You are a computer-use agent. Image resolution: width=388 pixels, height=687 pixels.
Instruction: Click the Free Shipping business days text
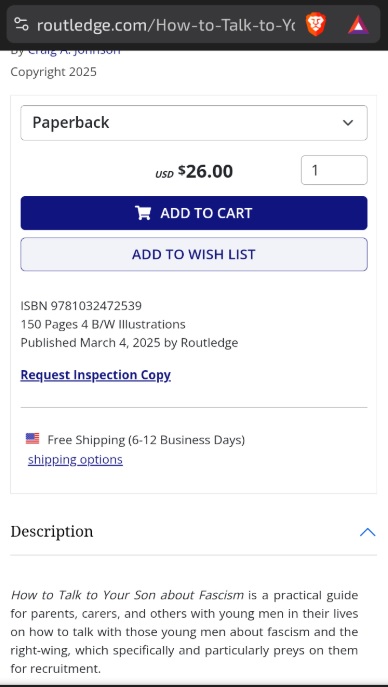(x=146, y=439)
